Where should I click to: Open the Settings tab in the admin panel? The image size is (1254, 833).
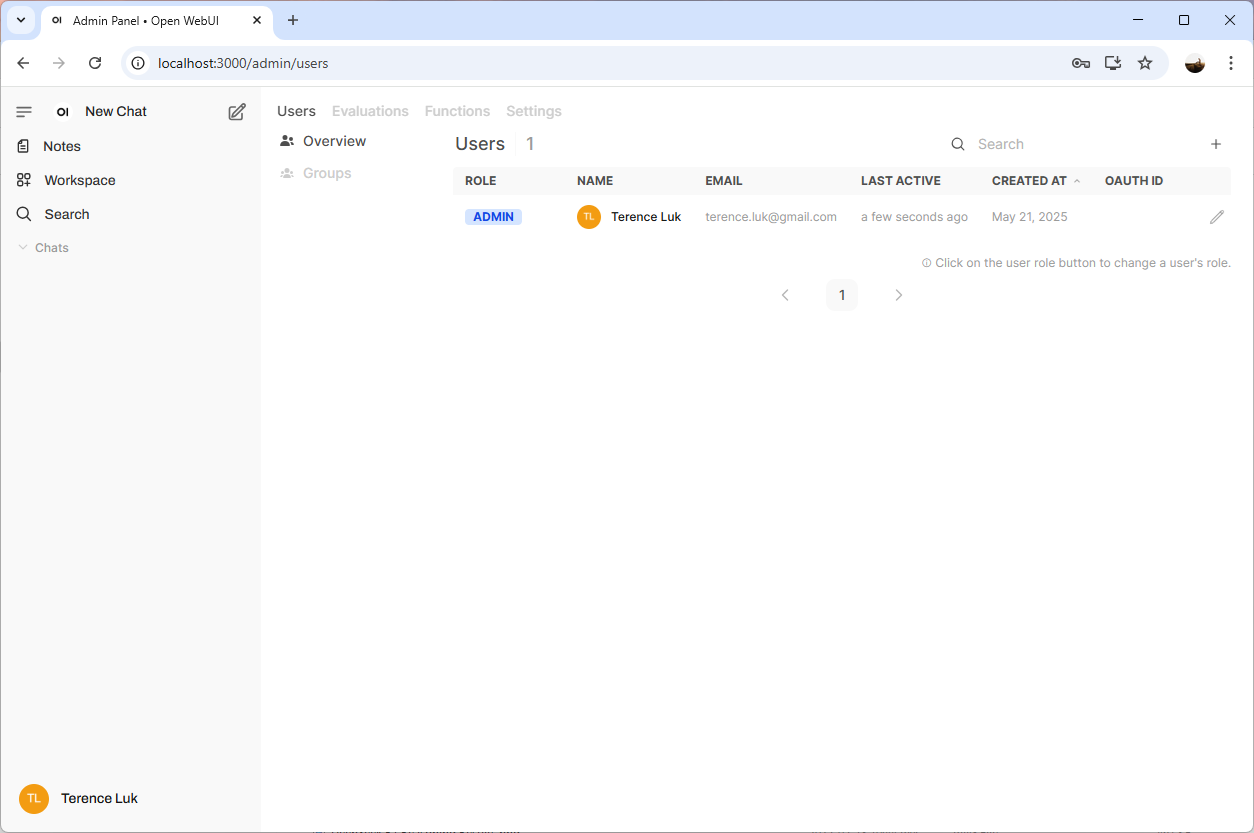533,111
